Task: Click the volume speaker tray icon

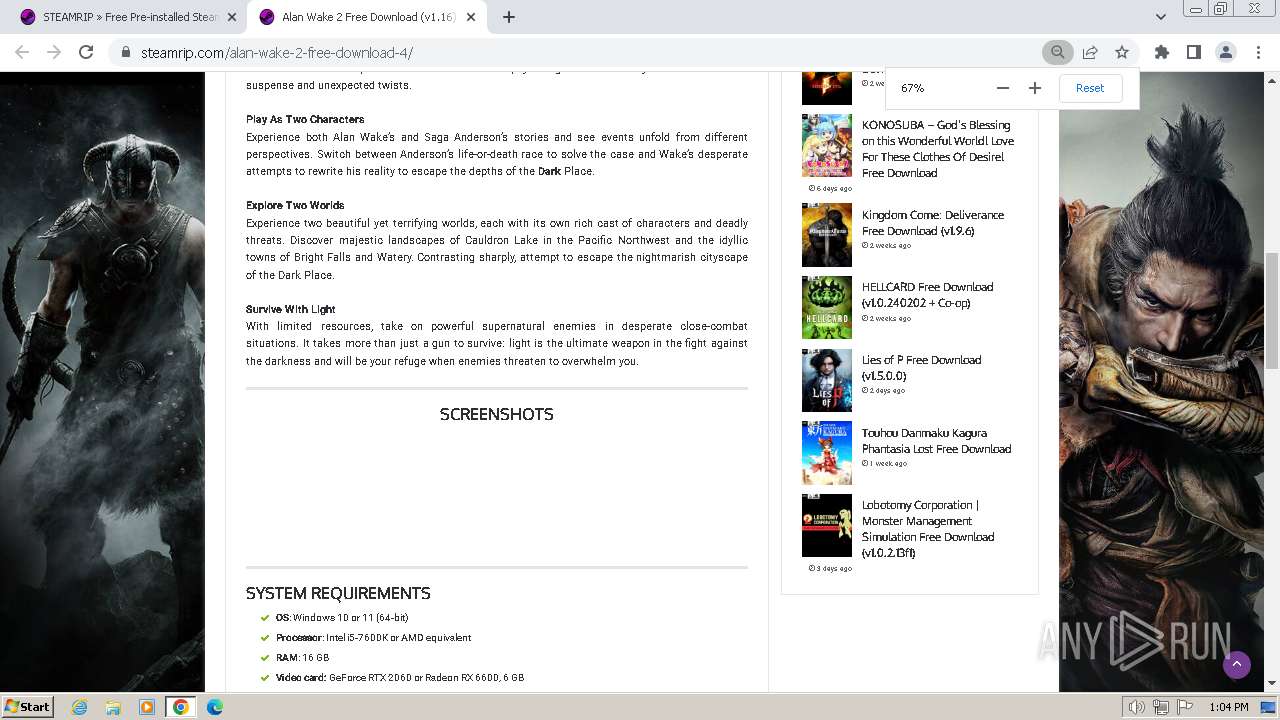Action: click(1137, 707)
